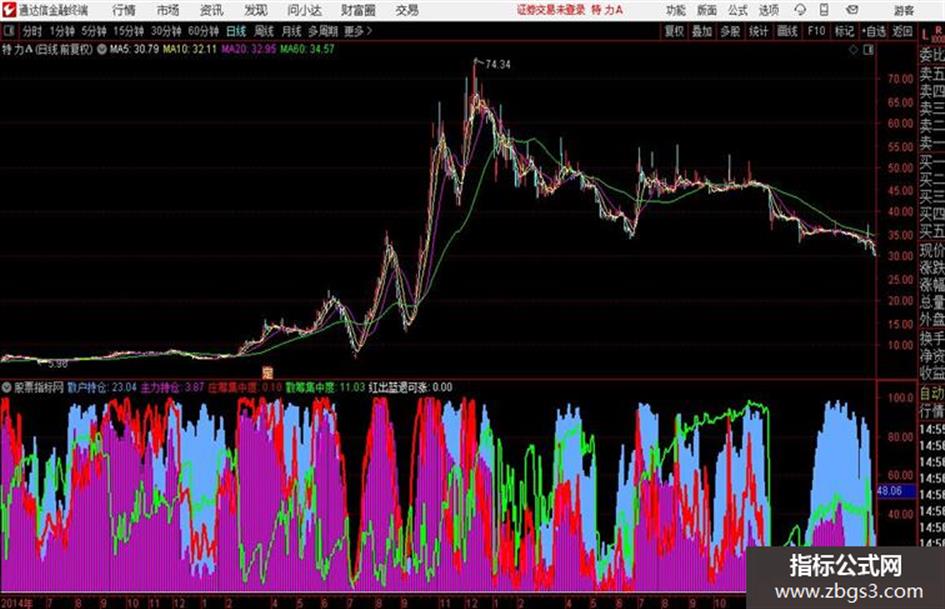
Task: Switch to the 分时 chart tab
Action: pos(32,31)
